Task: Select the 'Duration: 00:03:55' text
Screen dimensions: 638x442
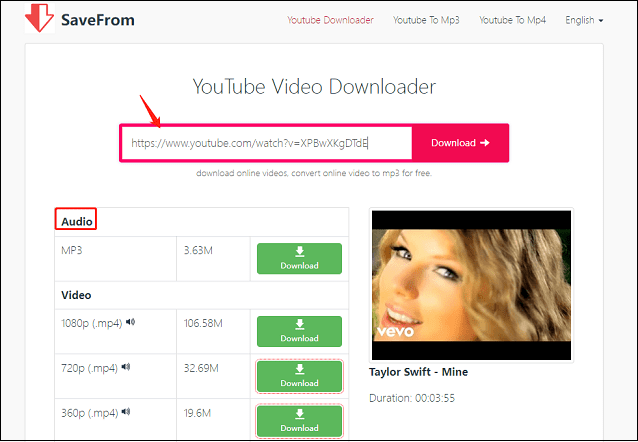Action: 412,398
